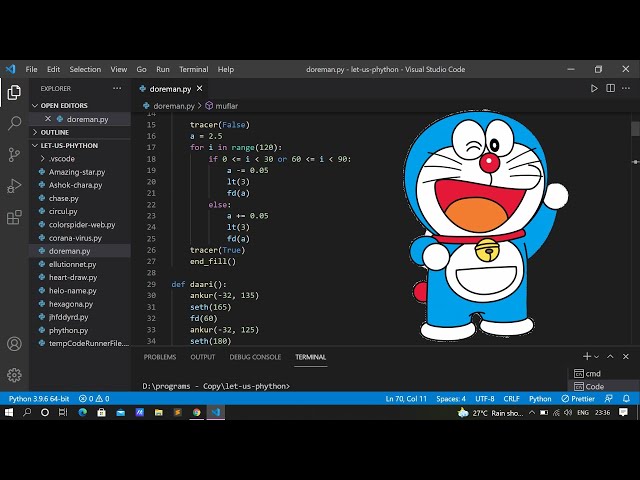
Task: Open the Terminal menu
Action: (x=193, y=69)
